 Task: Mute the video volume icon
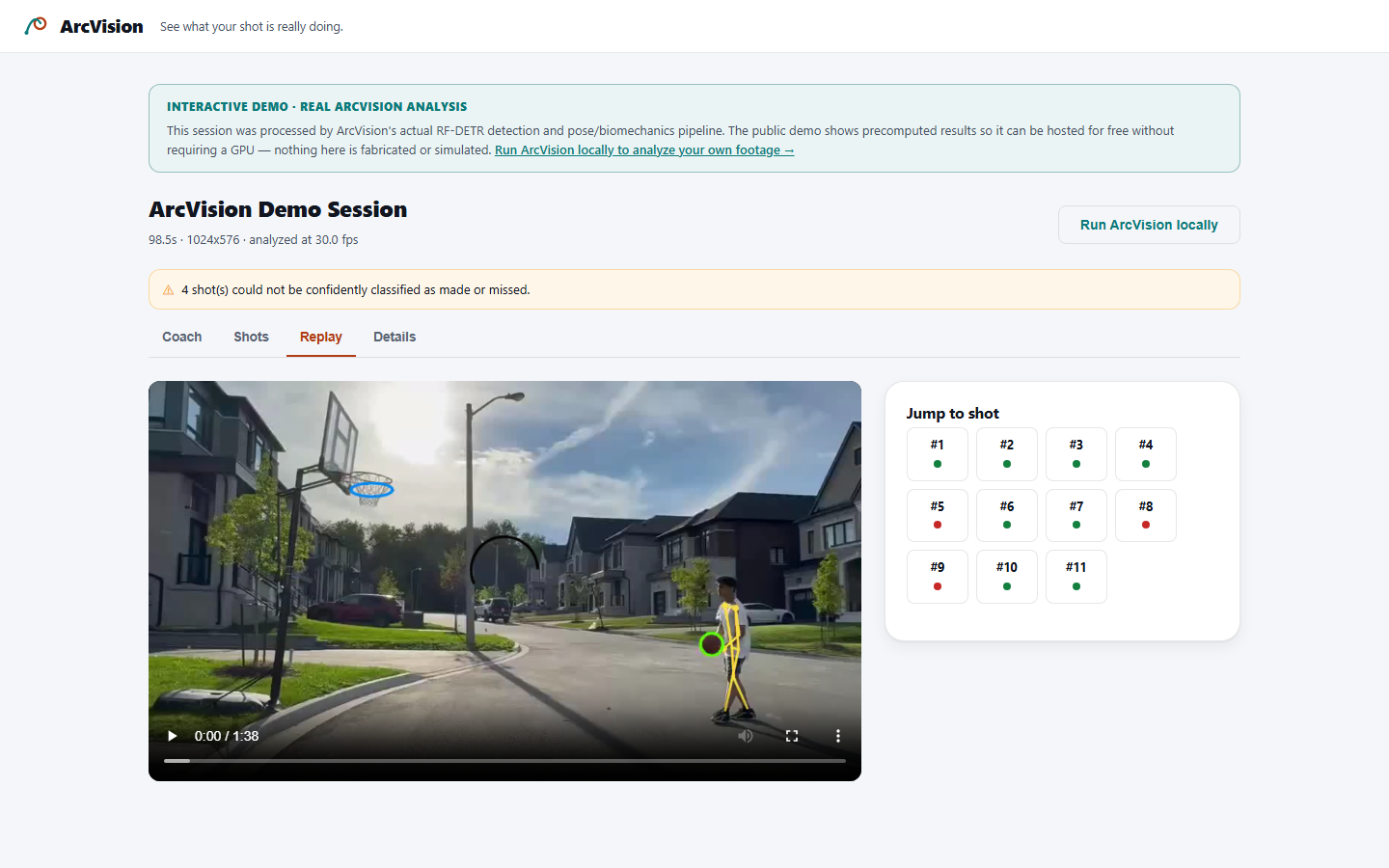(x=746, y=736)
